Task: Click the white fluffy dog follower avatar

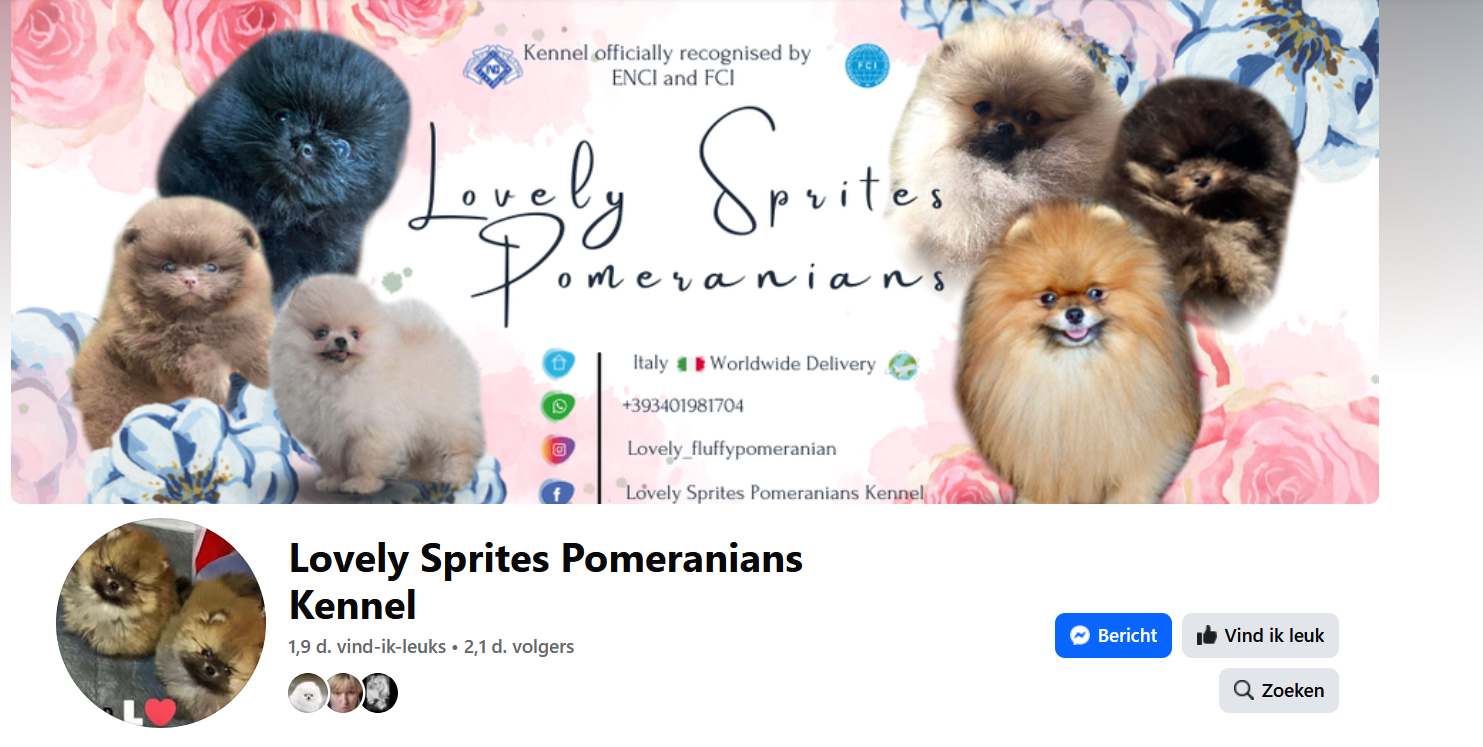Action: (x=307, y=693)
